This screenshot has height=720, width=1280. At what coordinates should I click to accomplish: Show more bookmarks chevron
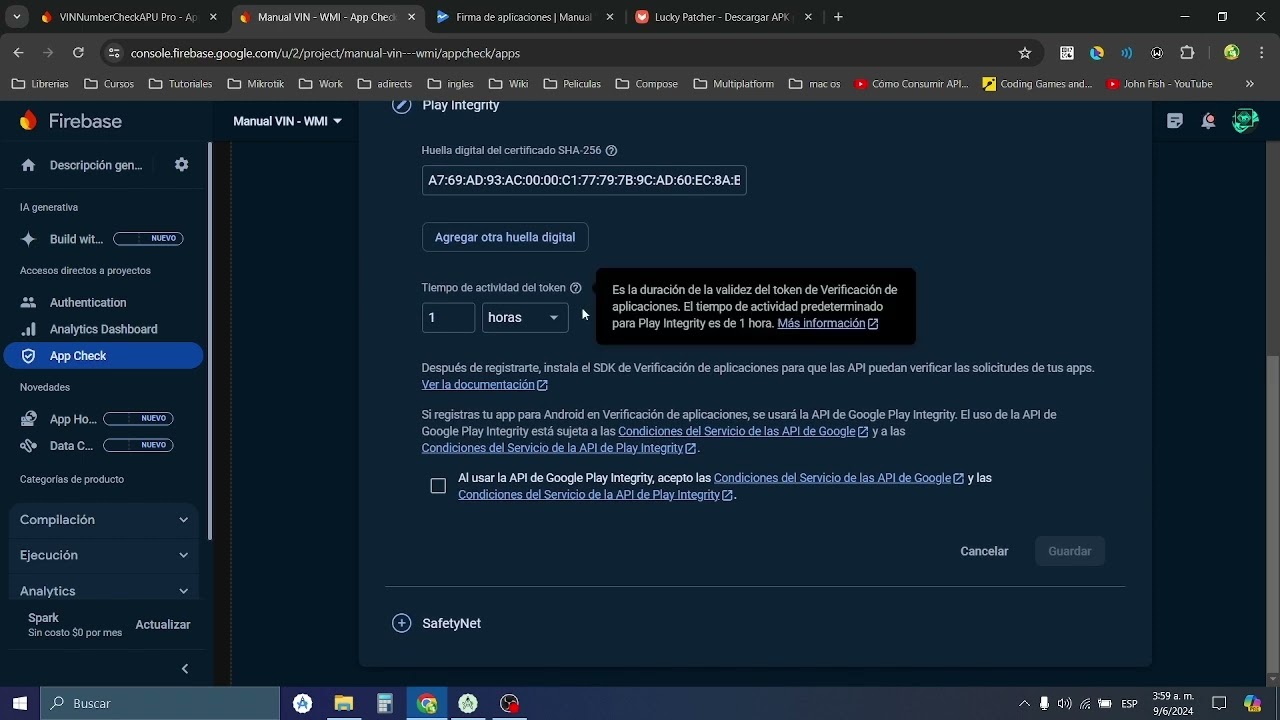(1249, 84)
